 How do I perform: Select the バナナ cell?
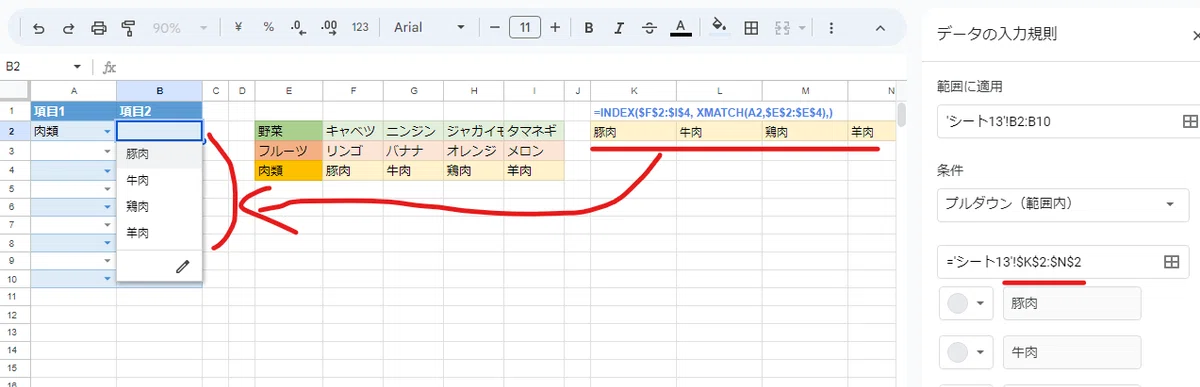412,151
